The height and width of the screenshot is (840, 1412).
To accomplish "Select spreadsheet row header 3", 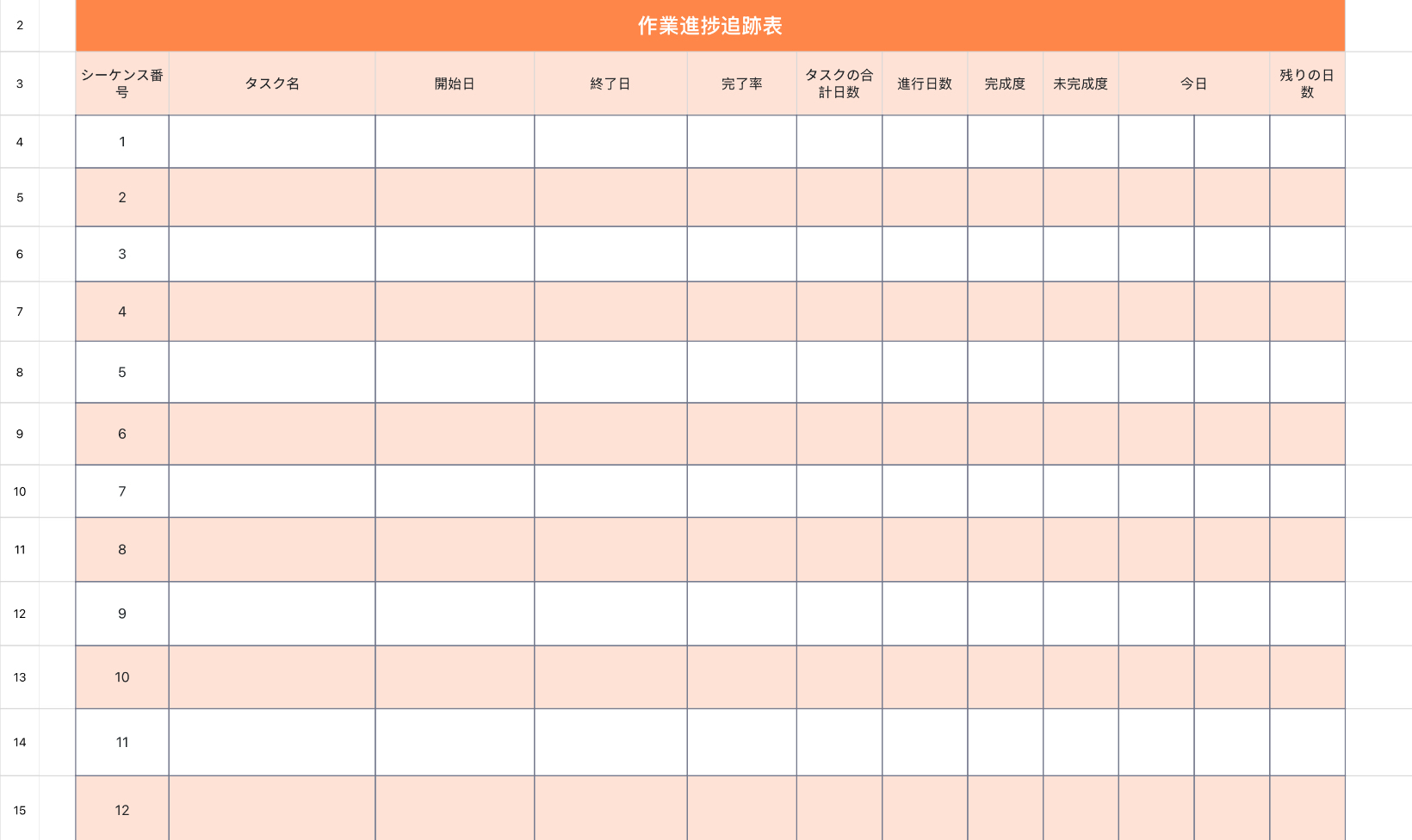I will point(19,83).
